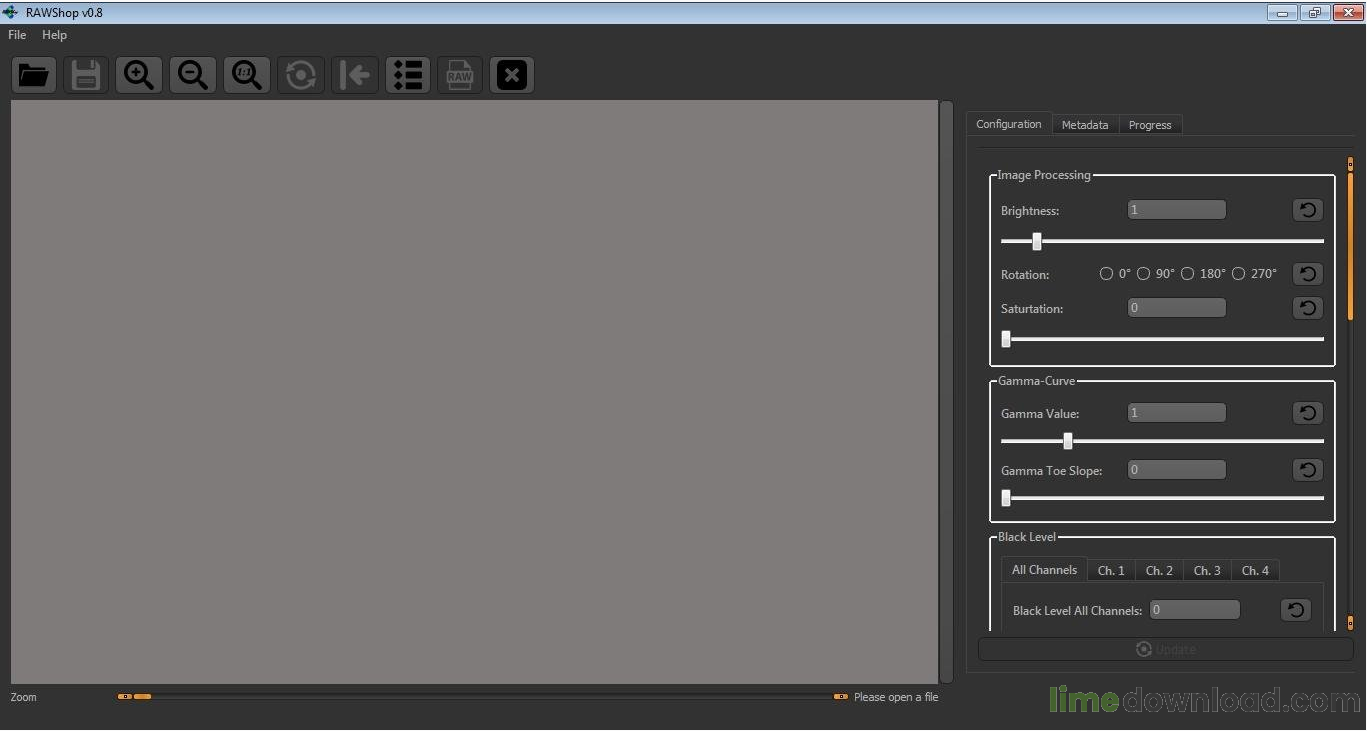Reset the Gamma Value setting
Image resolution: width=1367 pixels, height=731 pixels.
point(1307,413)
